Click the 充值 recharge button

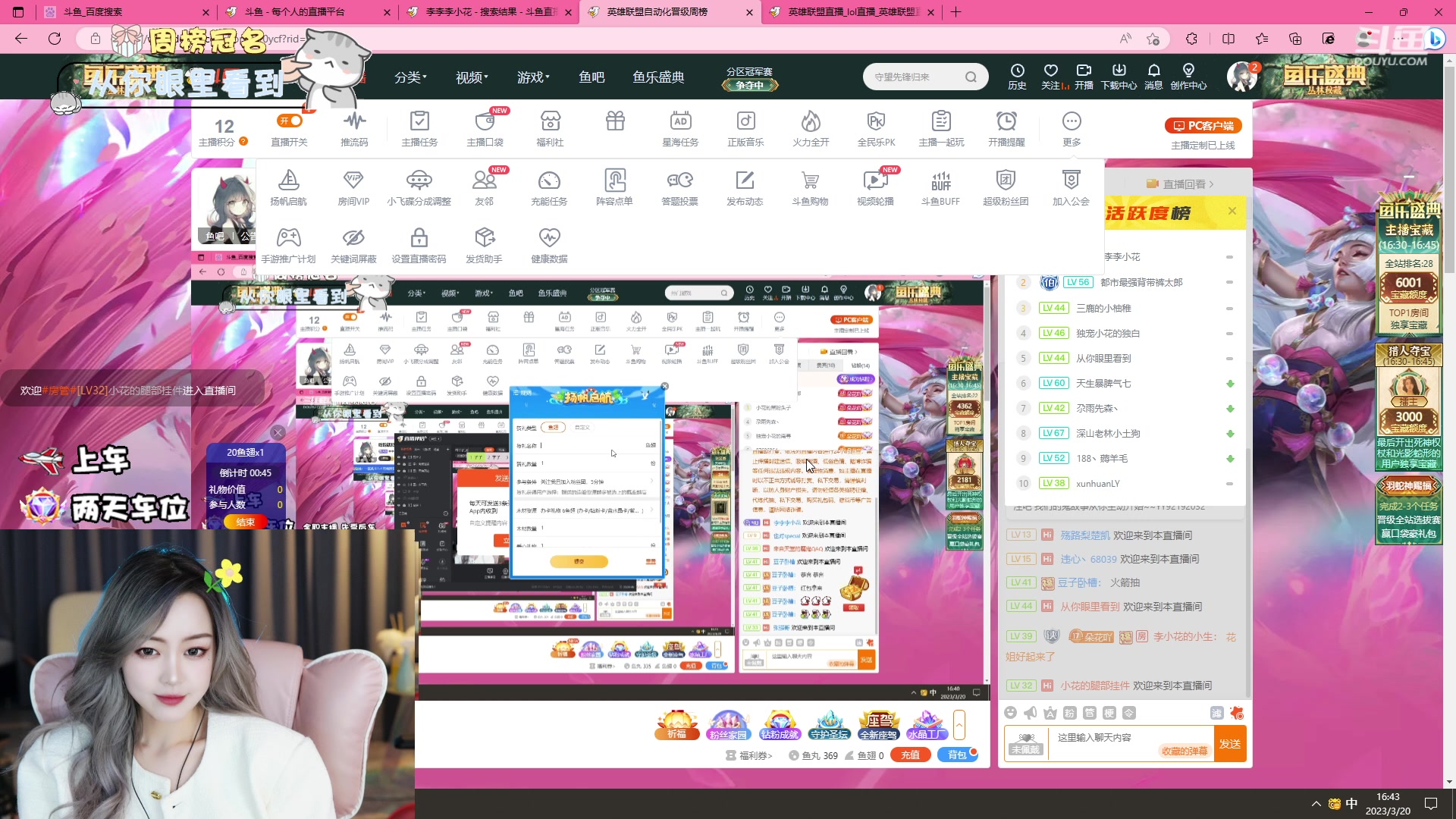click(911, 755)
